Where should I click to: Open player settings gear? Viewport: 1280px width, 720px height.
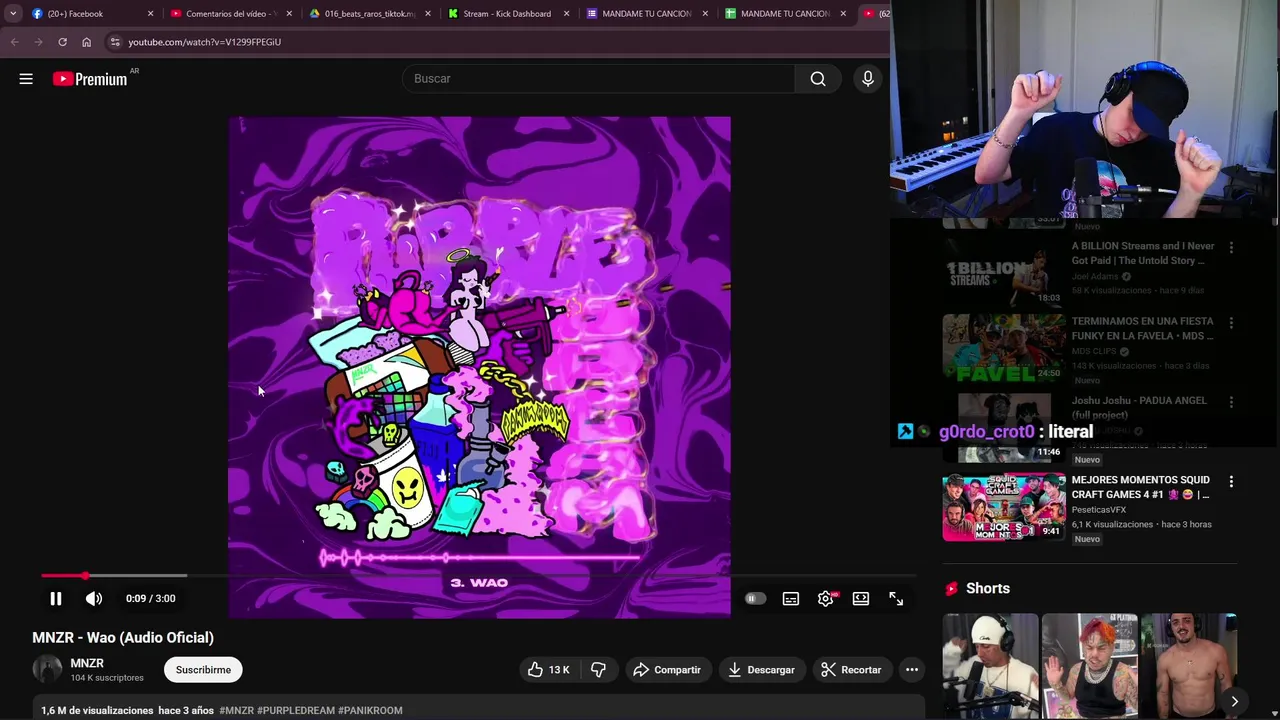tap(826, 598)
